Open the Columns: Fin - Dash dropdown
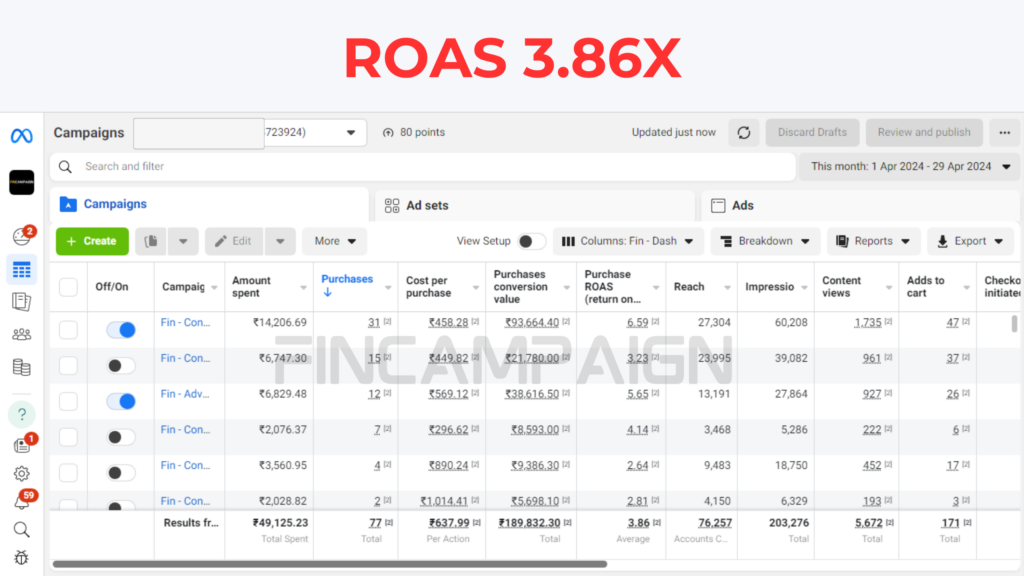Screen dimensions: 1024x576 tap(626, 241)
